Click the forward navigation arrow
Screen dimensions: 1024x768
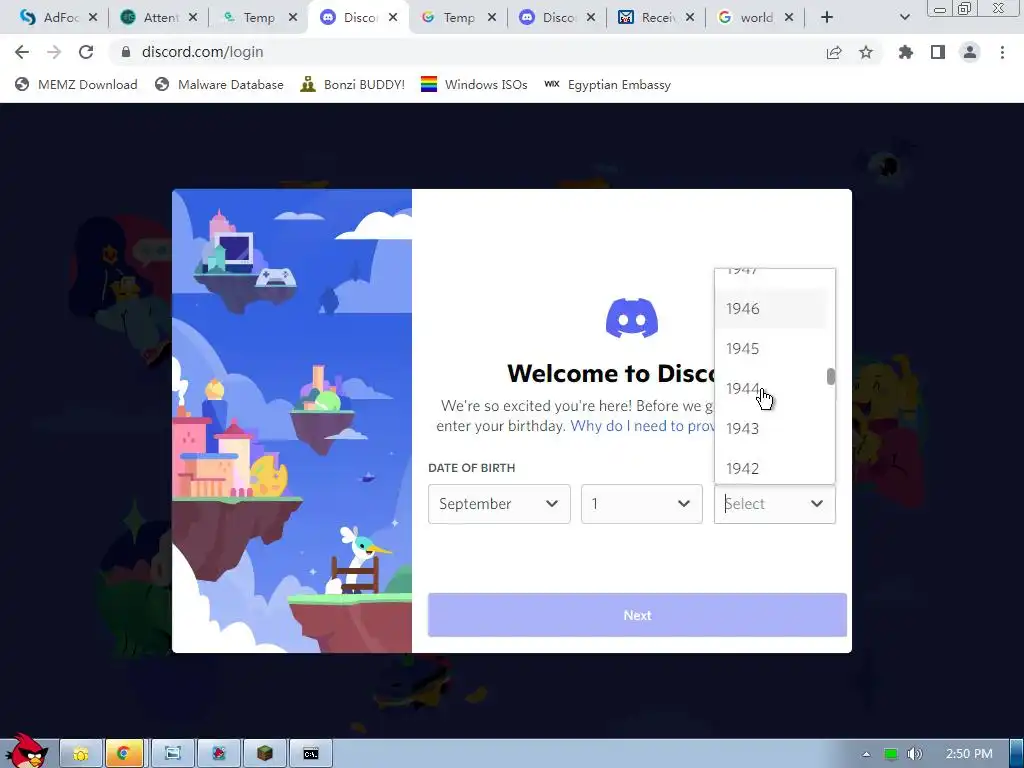pos(54,52)
